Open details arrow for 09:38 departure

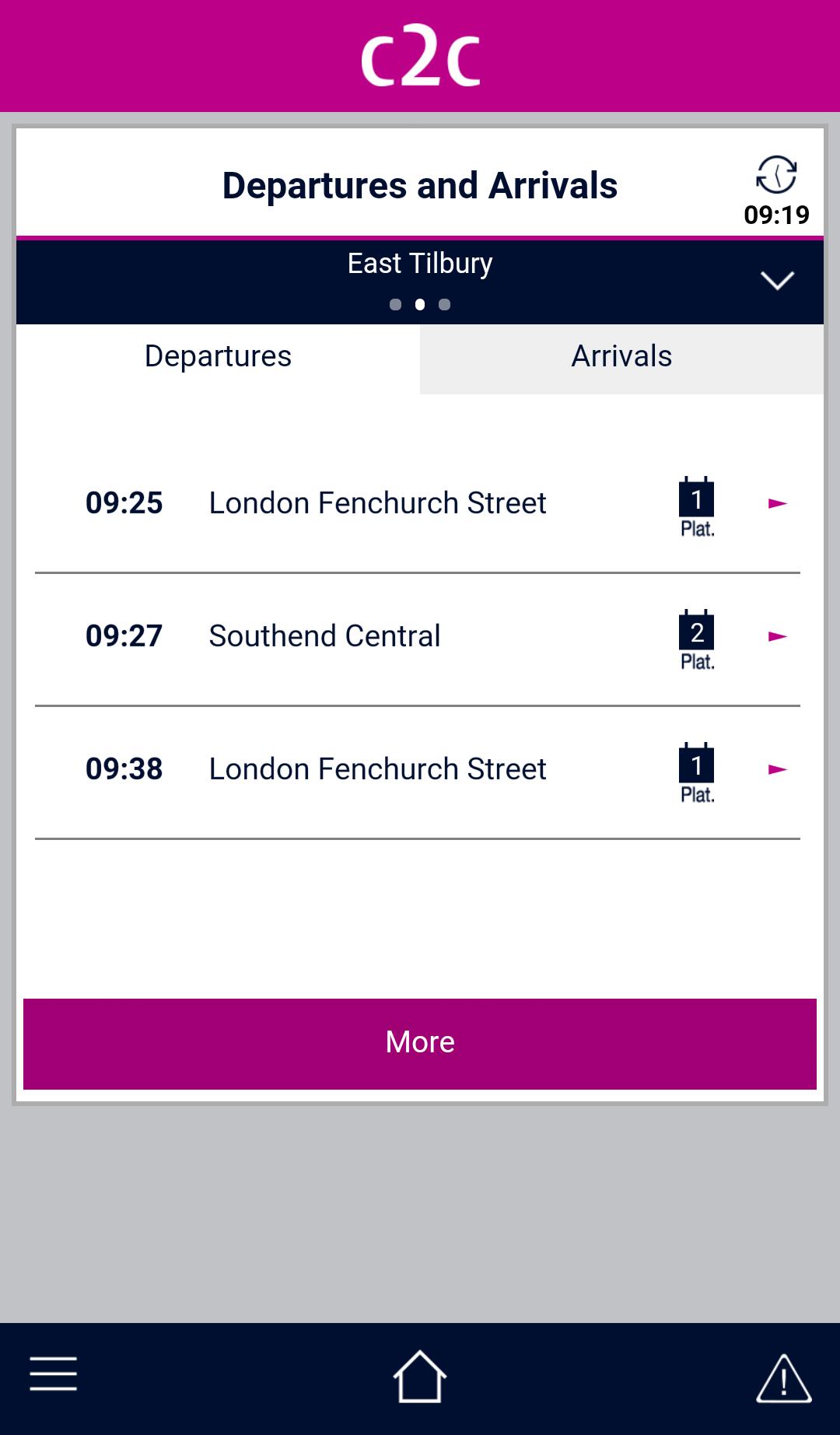(x=777, y=770)
